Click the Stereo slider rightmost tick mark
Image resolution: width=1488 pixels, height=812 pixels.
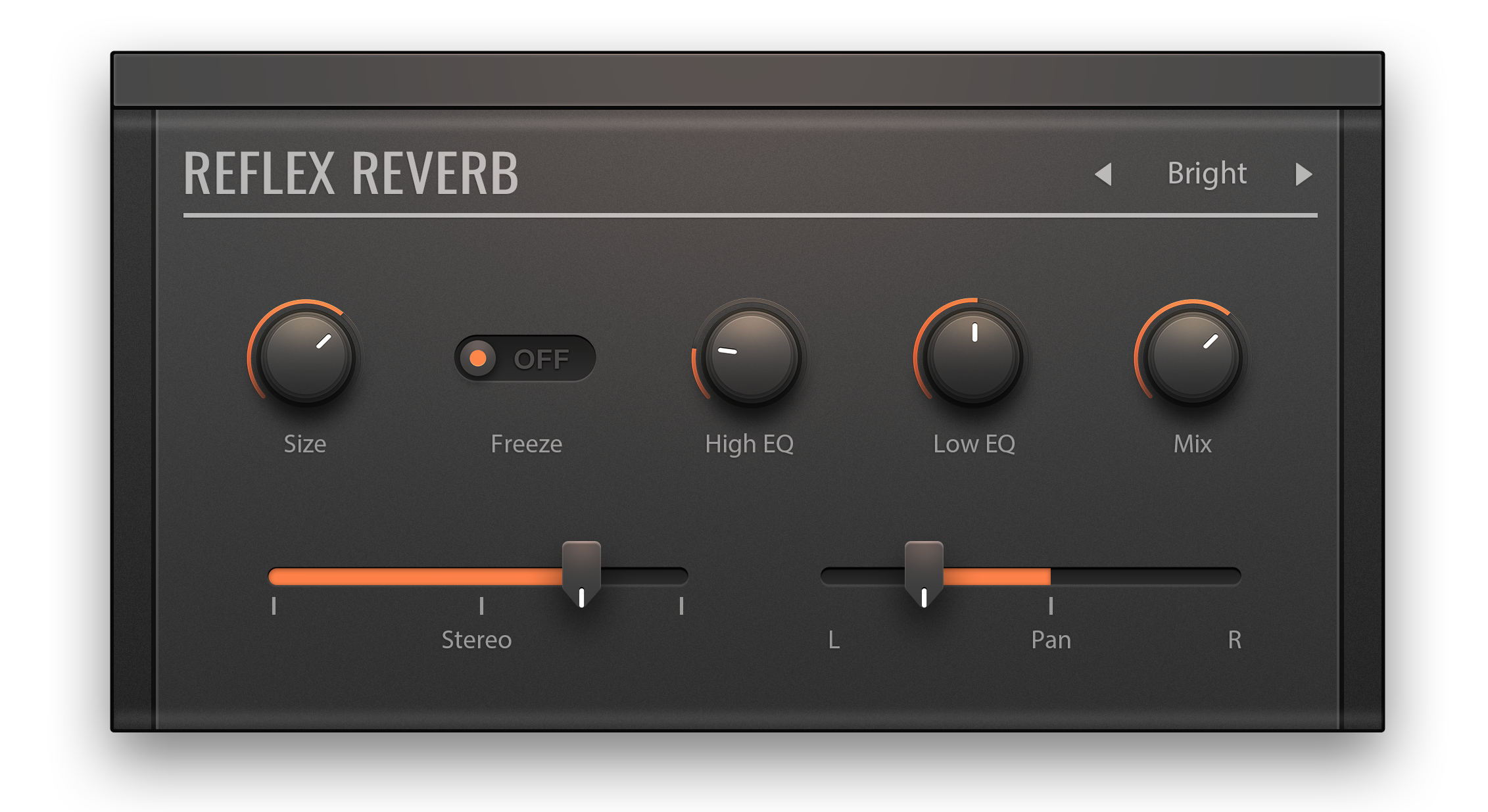(681, 606)
